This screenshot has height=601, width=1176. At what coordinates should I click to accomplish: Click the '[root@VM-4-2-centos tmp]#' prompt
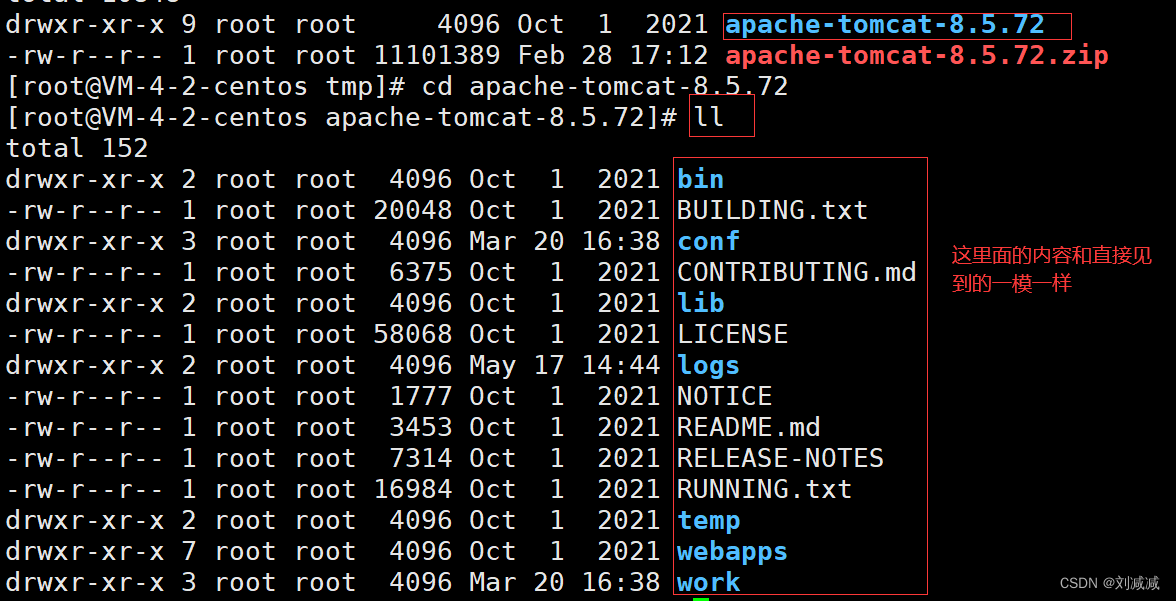(206, 86)
